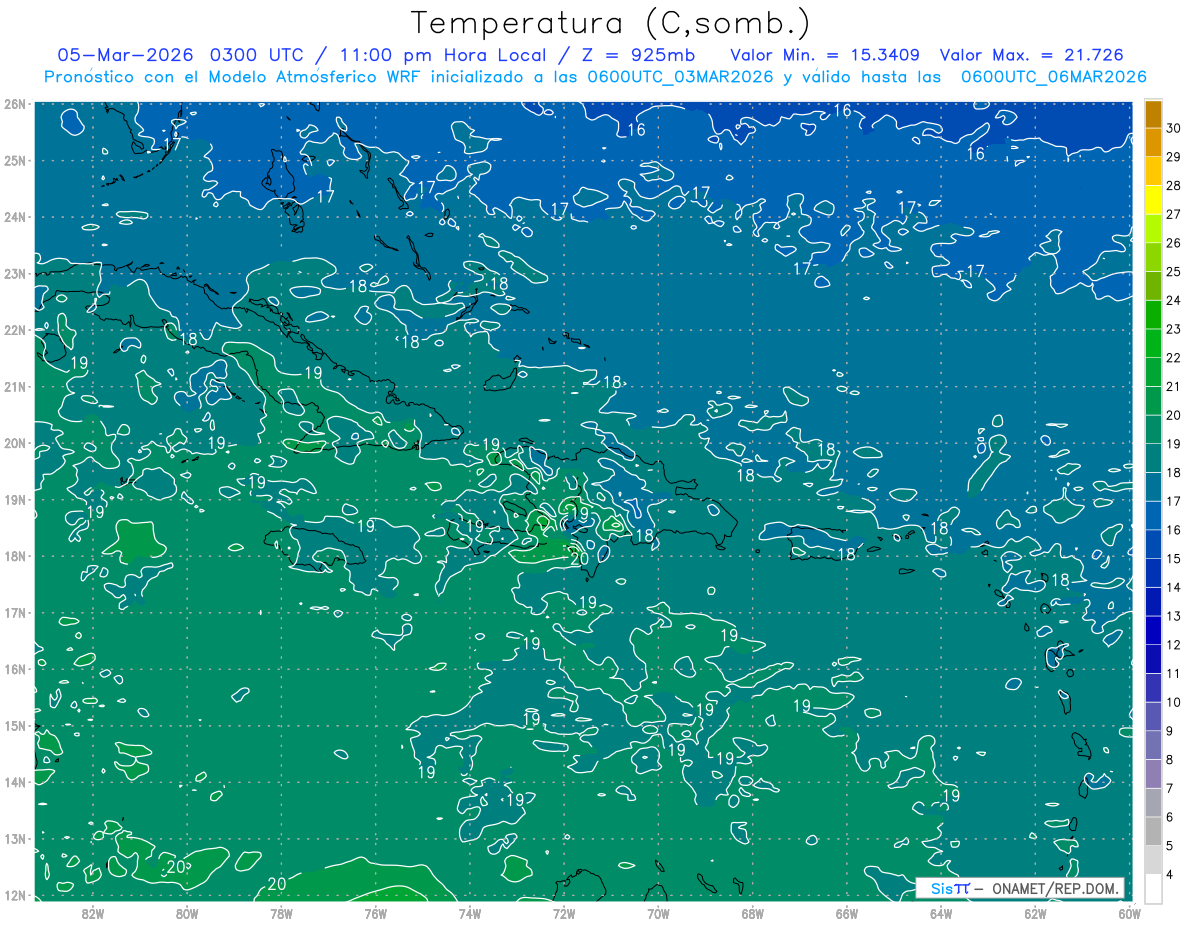Image resolution: width=1200 pixels, height=927 pixels.
Task: Select the 'Z = 925mb' pressure level text
Action: (641, 55)
